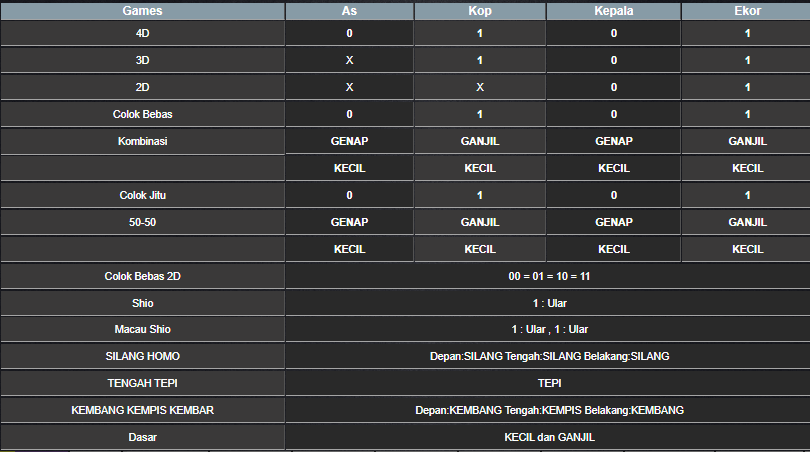Select the 50-50 row label

click(143, 222)
